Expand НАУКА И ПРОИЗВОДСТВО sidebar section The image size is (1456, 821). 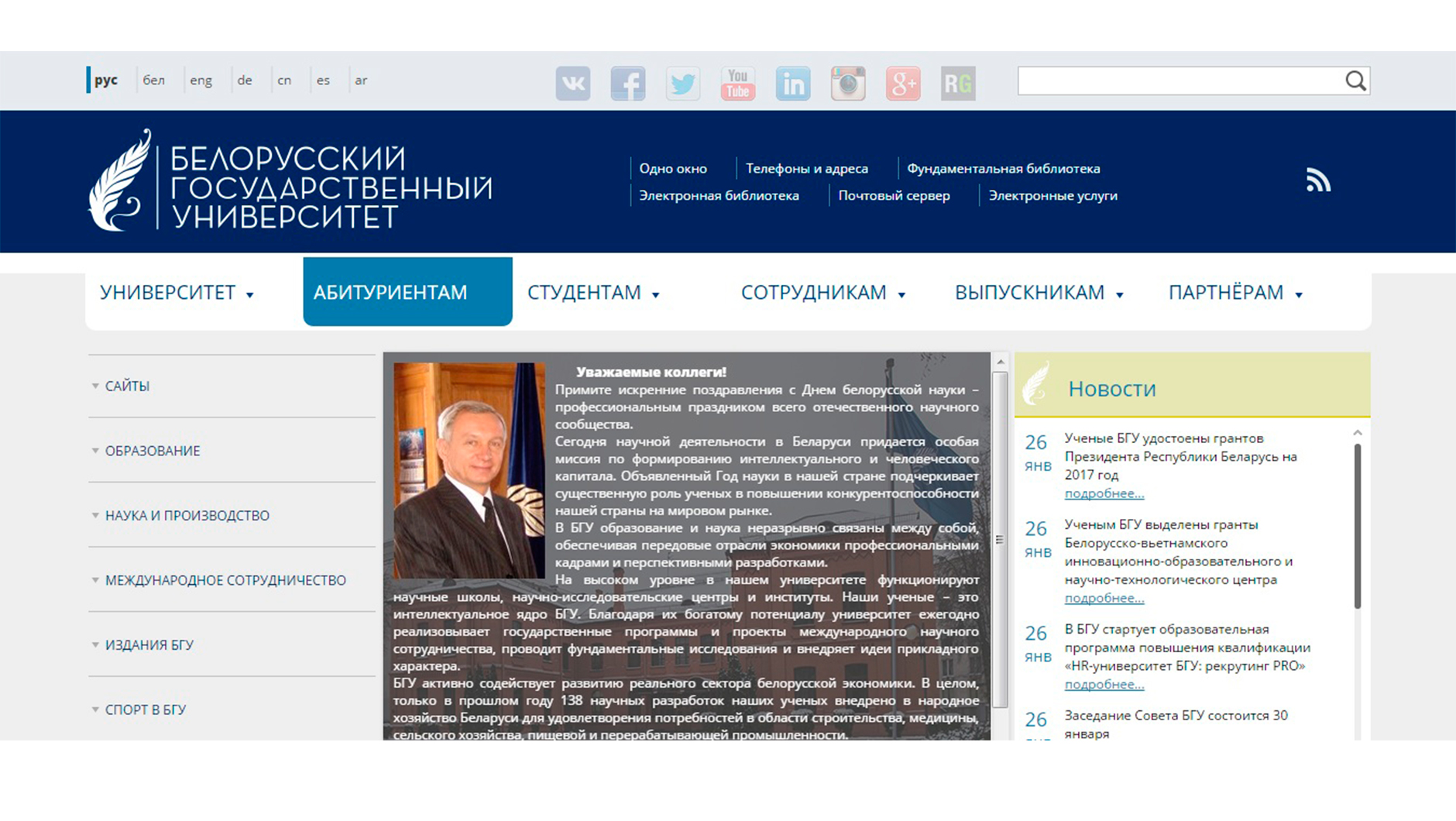232,515
